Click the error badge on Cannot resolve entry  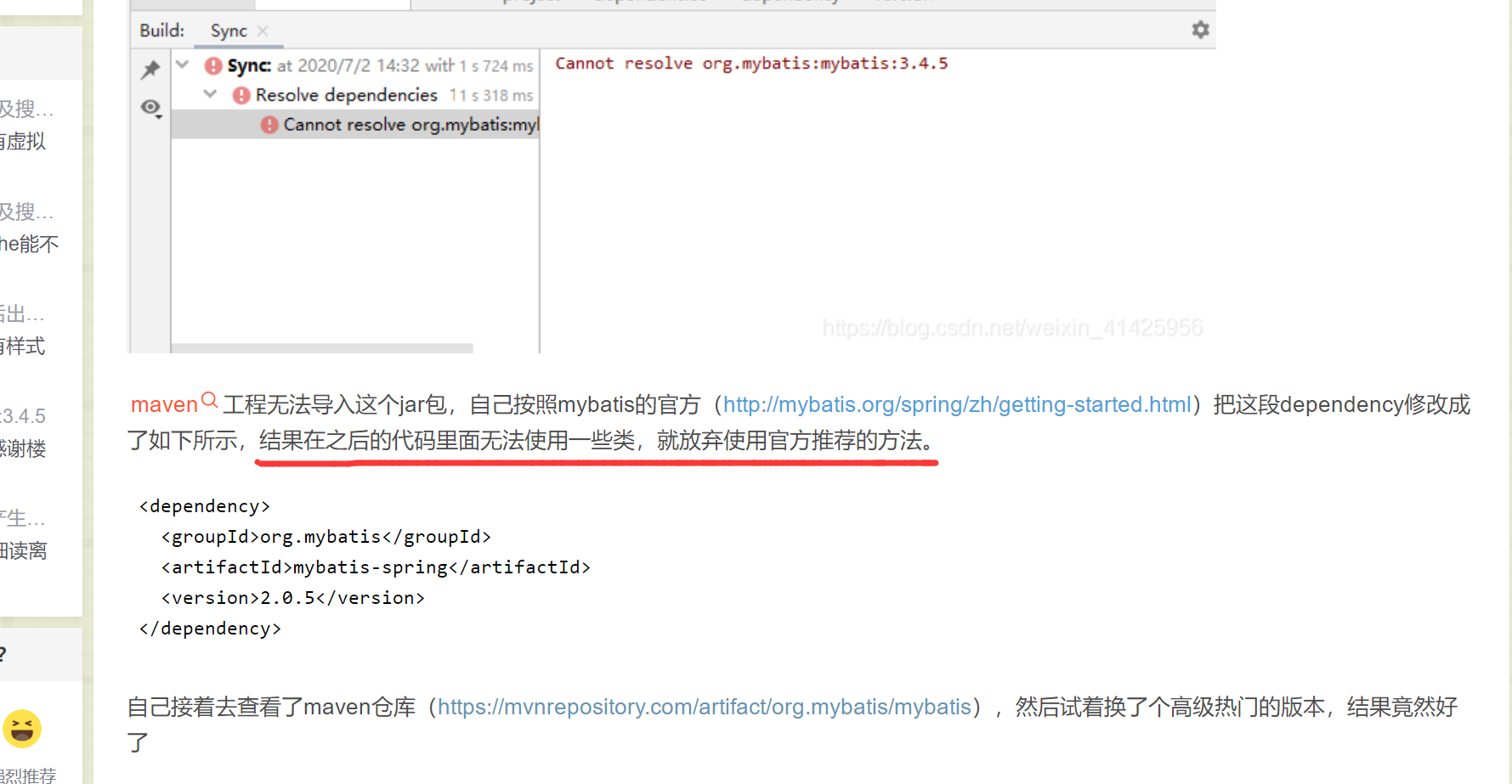pyautogui.click(x=269, y=124)
